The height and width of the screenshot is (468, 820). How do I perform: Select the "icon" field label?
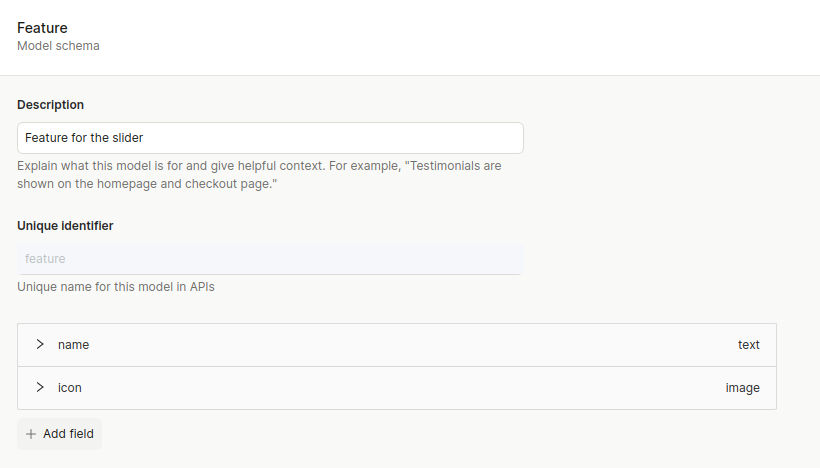coord(69,387)
